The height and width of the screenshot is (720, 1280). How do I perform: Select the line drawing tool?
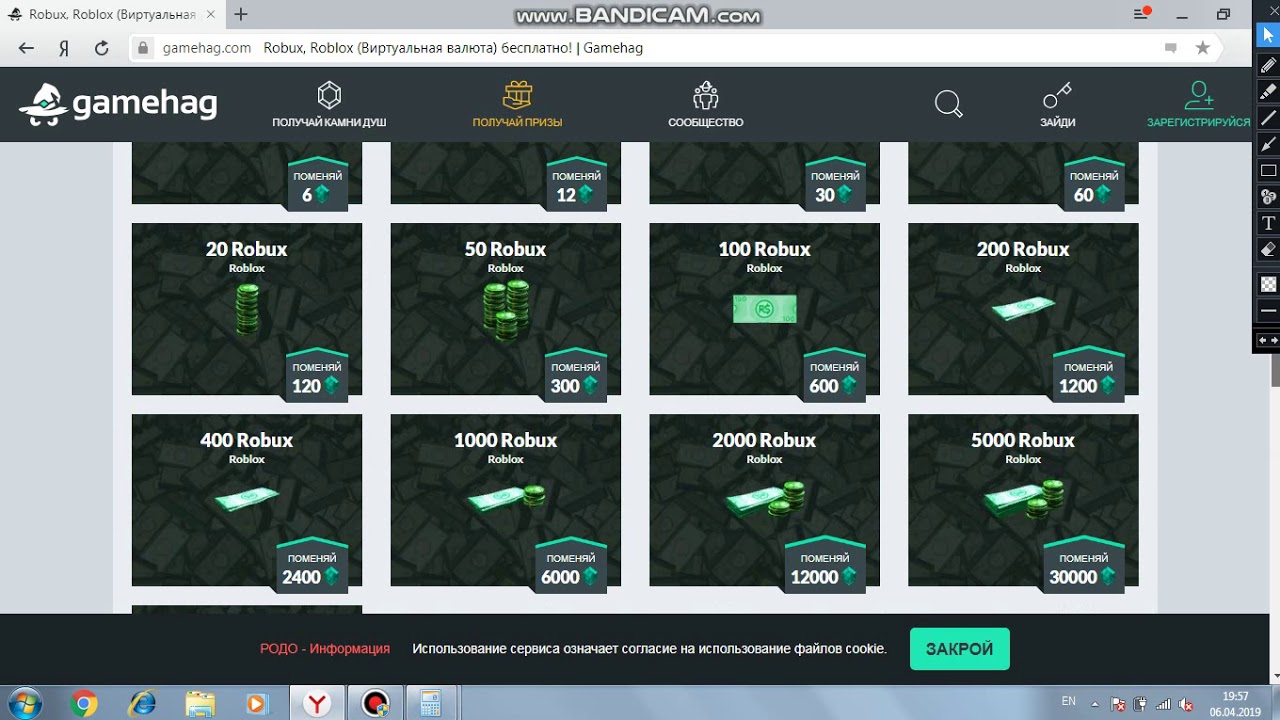1268,117
